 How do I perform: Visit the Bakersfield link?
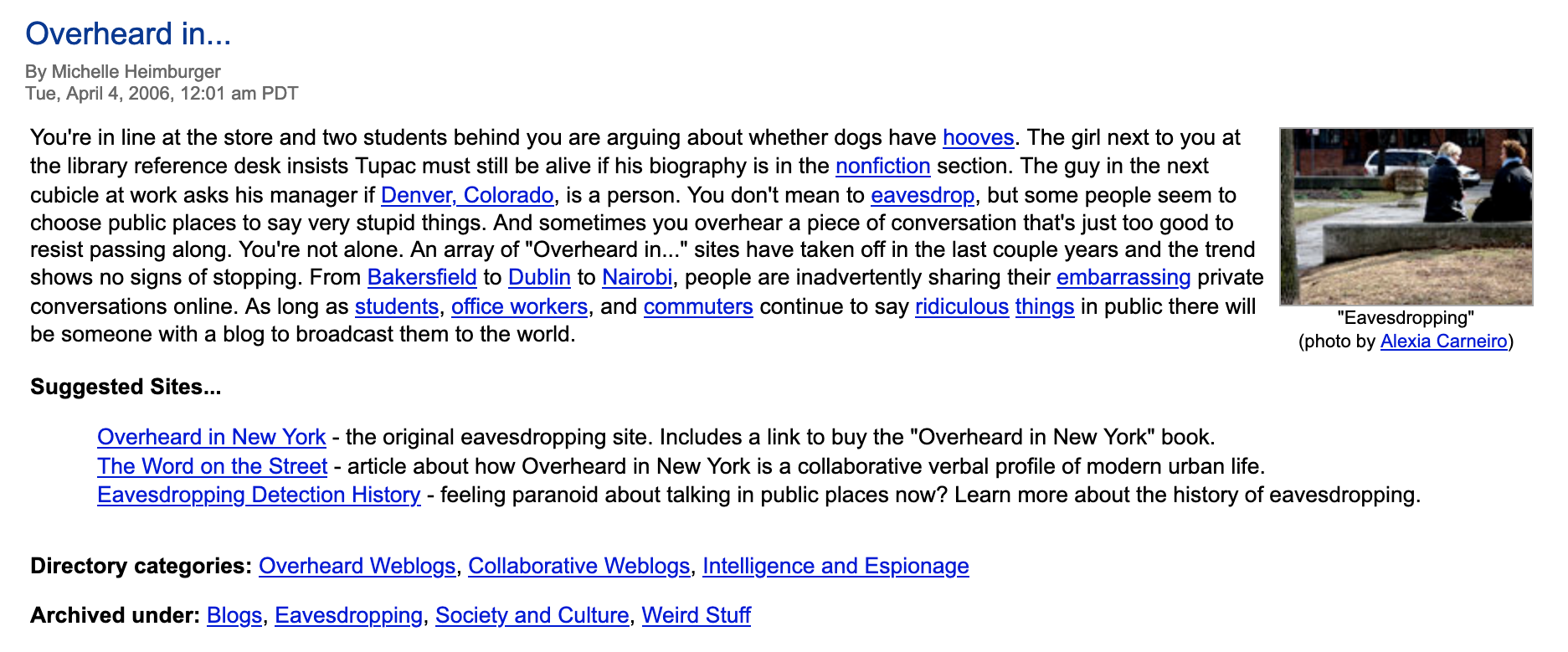(x=422, y=277)
